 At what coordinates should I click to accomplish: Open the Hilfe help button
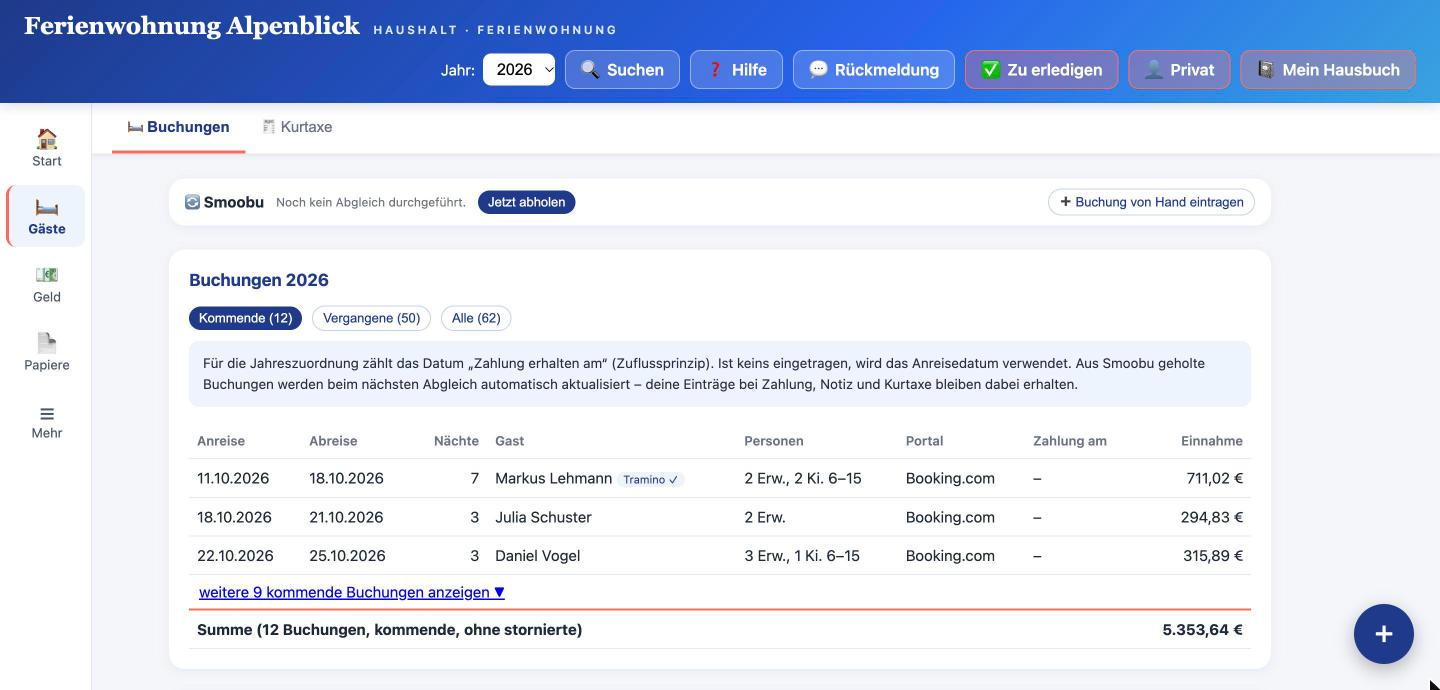[x=736, y=70]
